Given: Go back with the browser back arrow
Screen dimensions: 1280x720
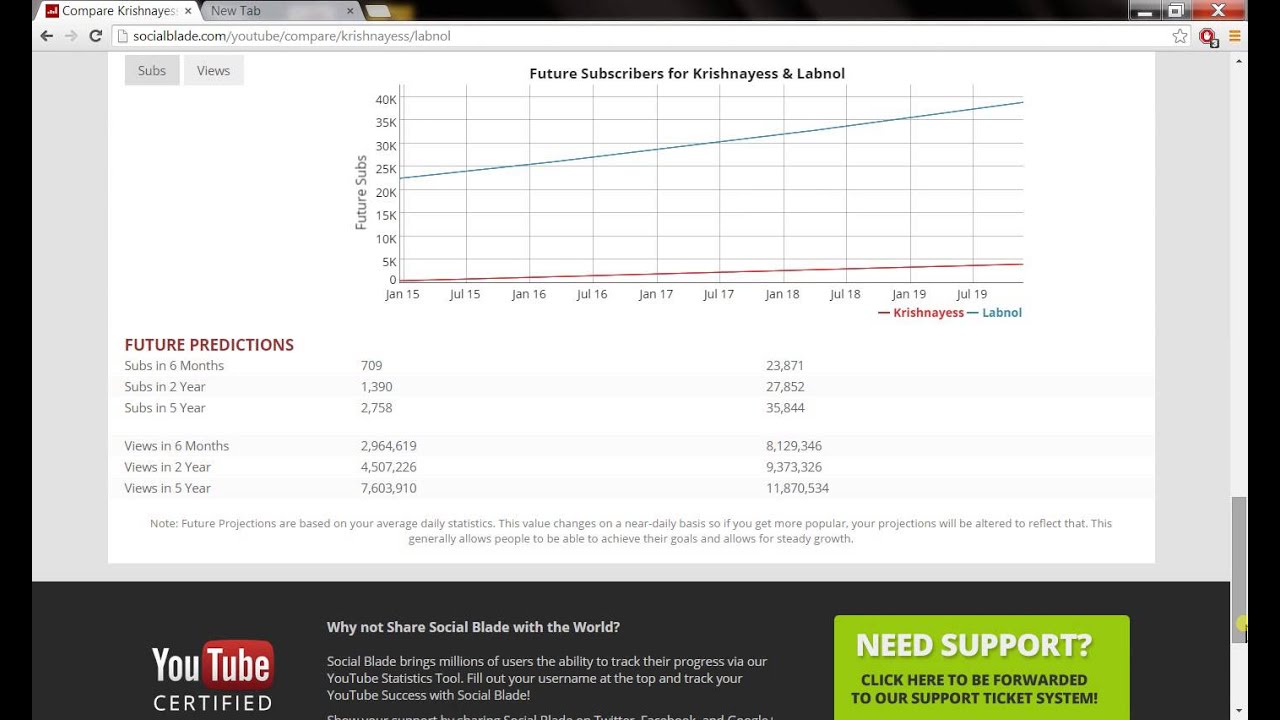Looking at the screenshot, I should tap(46, 36).
